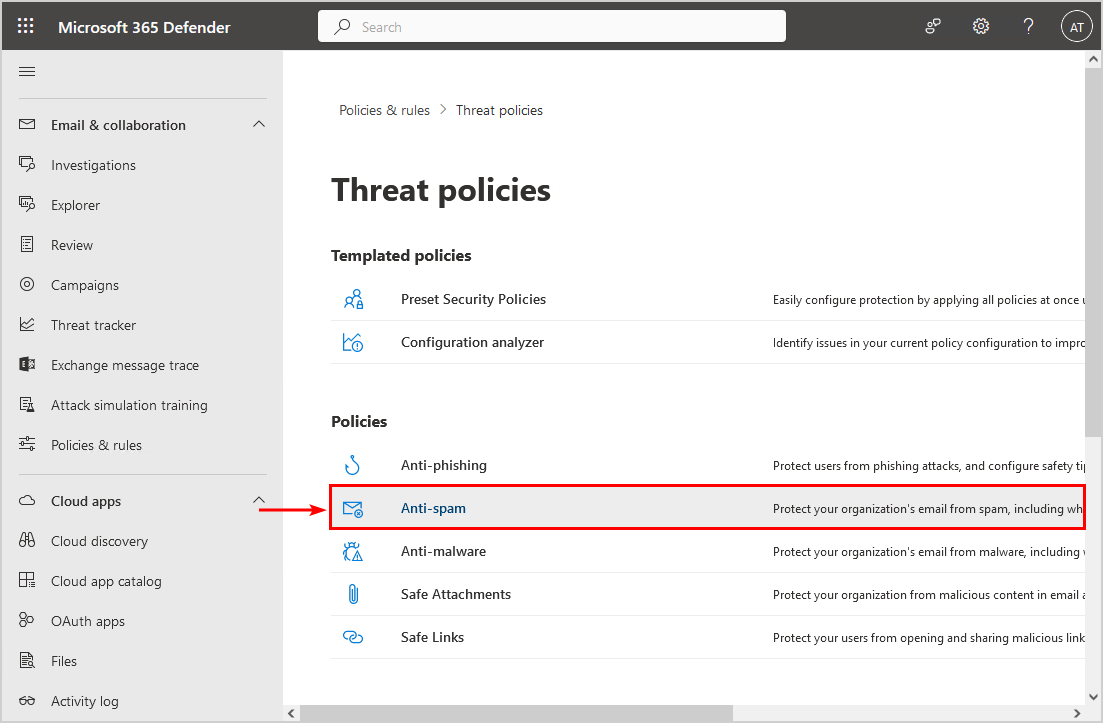Click the Configuration analyzer chart icon

coord(352,342)
